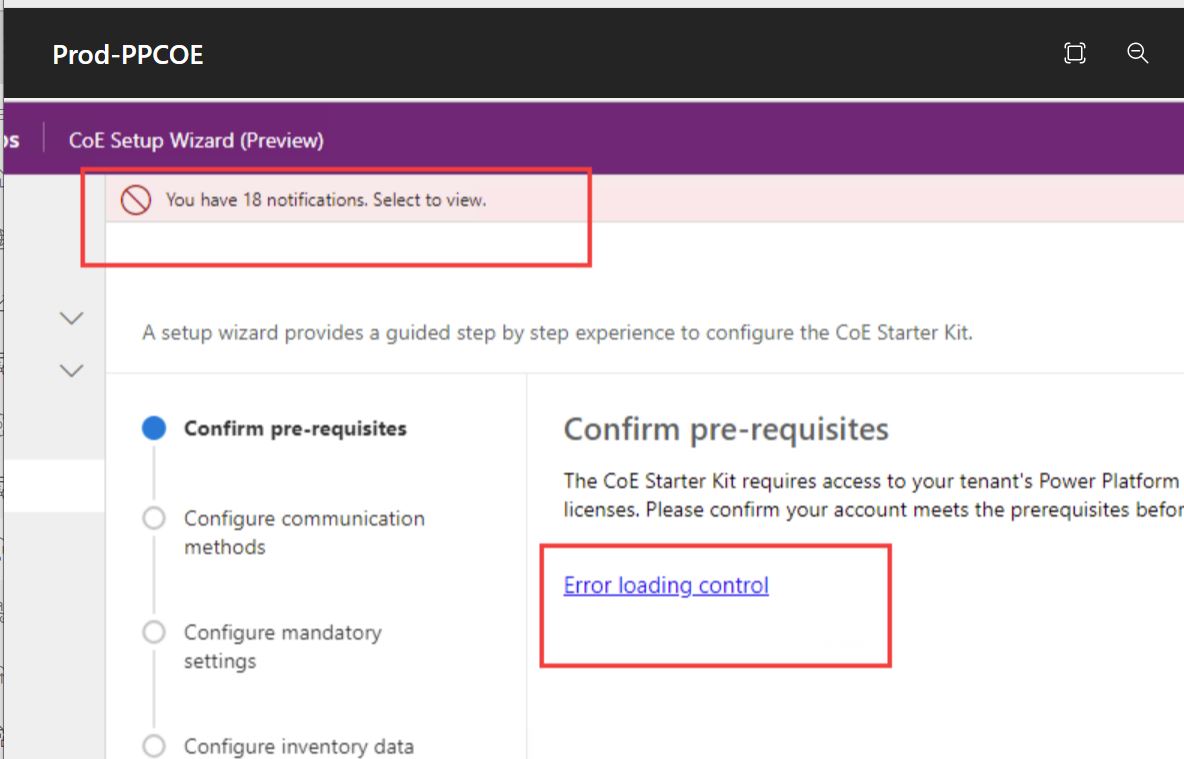
Task: Expand the upper chevron in the left panel
Action: 71,317
